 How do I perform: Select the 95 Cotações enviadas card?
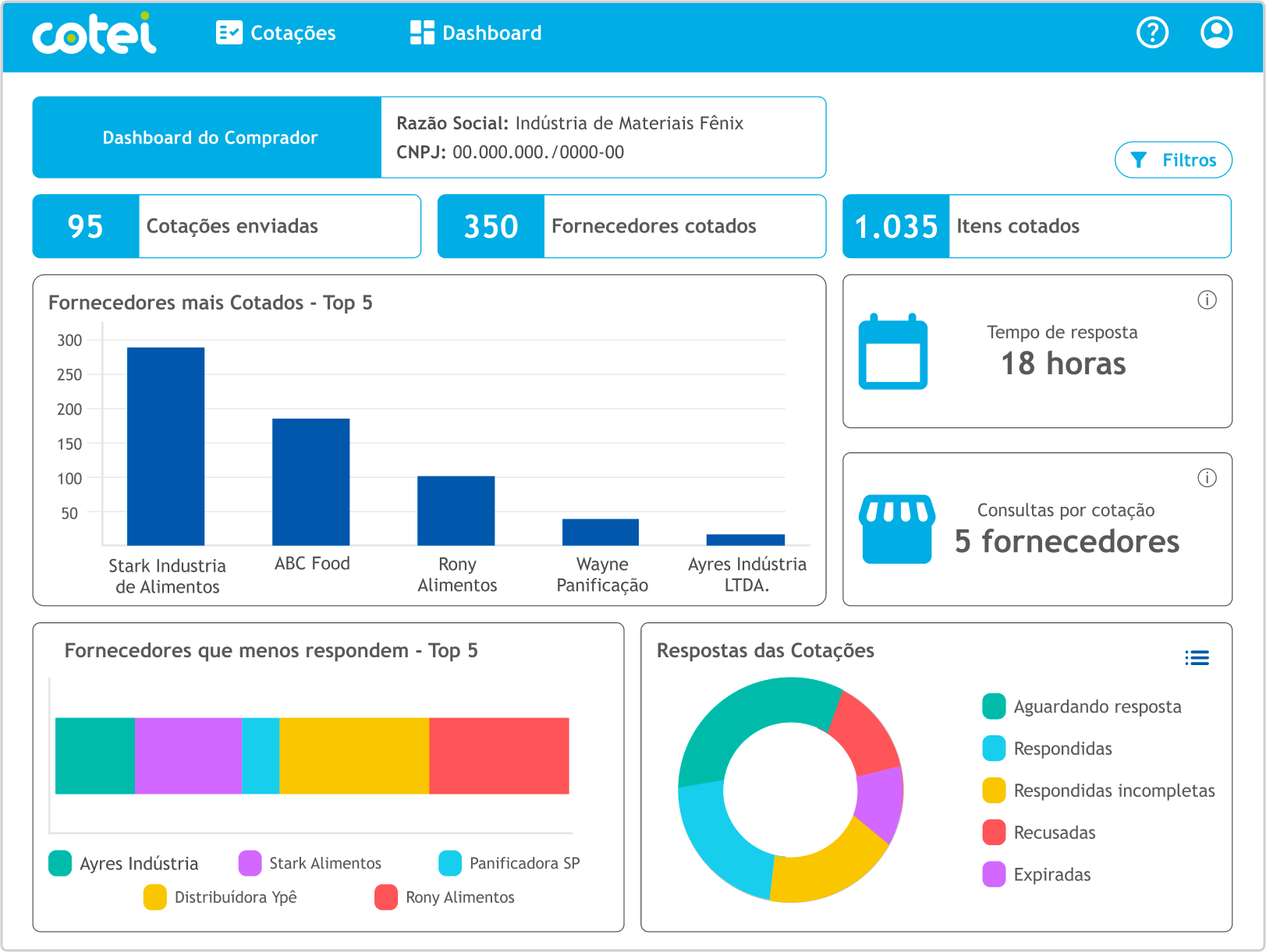pos(226,226)
